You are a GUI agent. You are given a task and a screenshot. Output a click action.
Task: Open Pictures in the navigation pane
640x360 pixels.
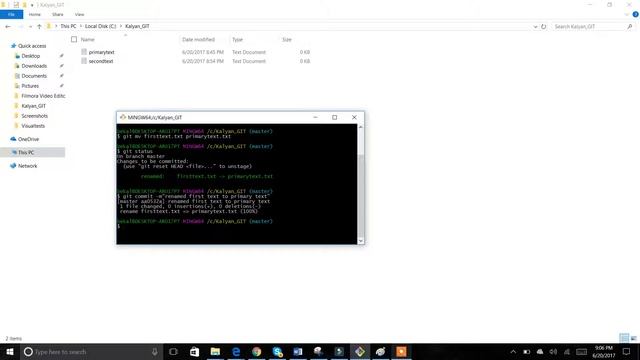(30, 86)
